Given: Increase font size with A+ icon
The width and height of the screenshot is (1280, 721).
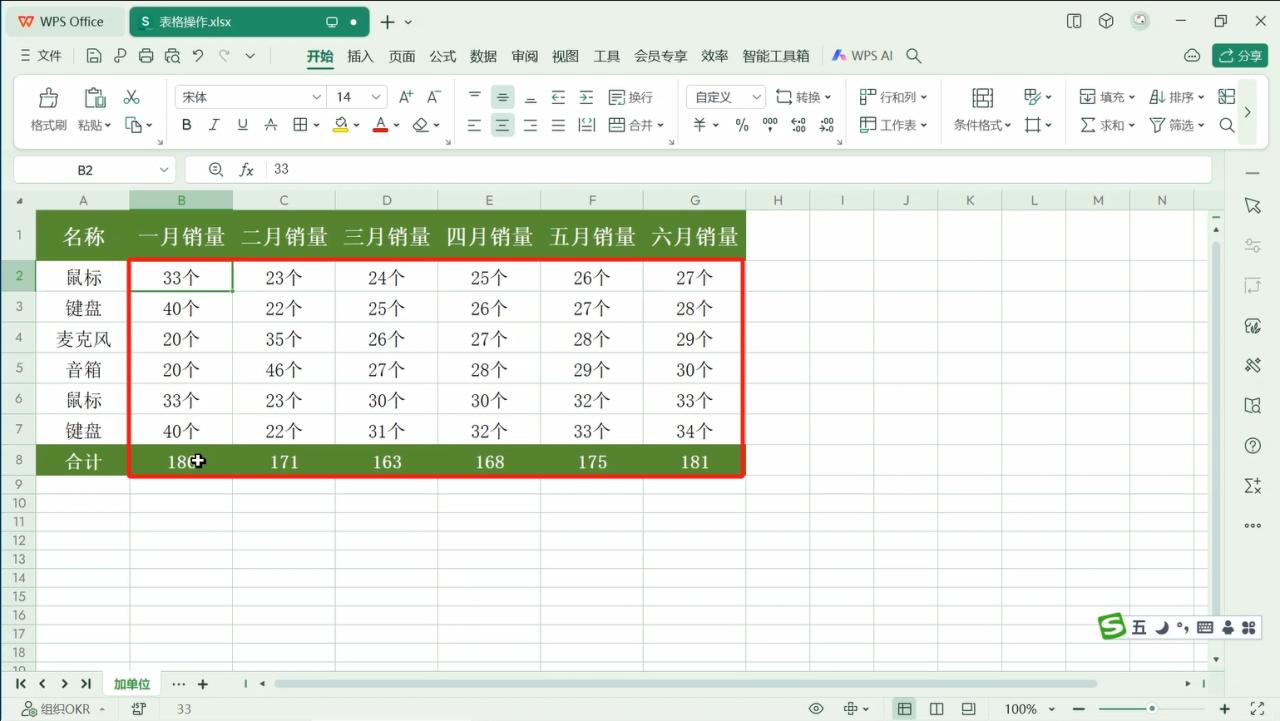Looking at the screenshot, I should pyautogui.click(x=406, y=97).
